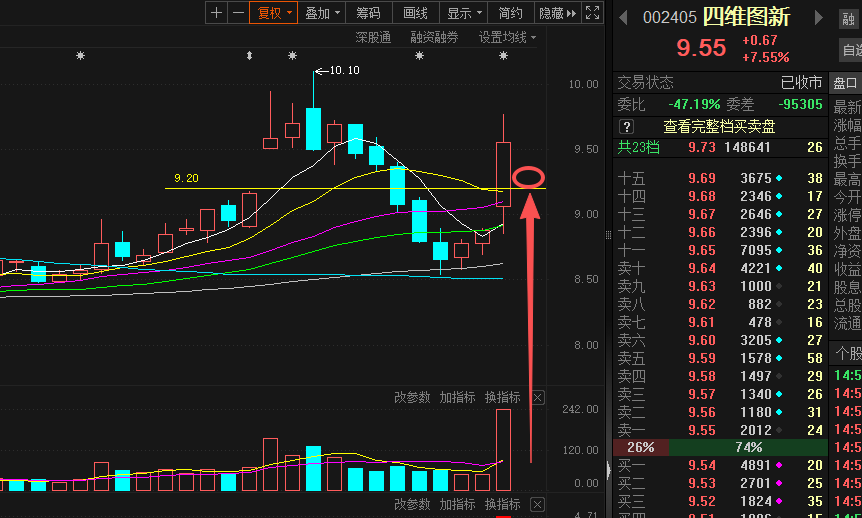Open the 筹码 chip distribution view
The height and width of the screenshot is (518, 862).
click(x=368, y=13)
